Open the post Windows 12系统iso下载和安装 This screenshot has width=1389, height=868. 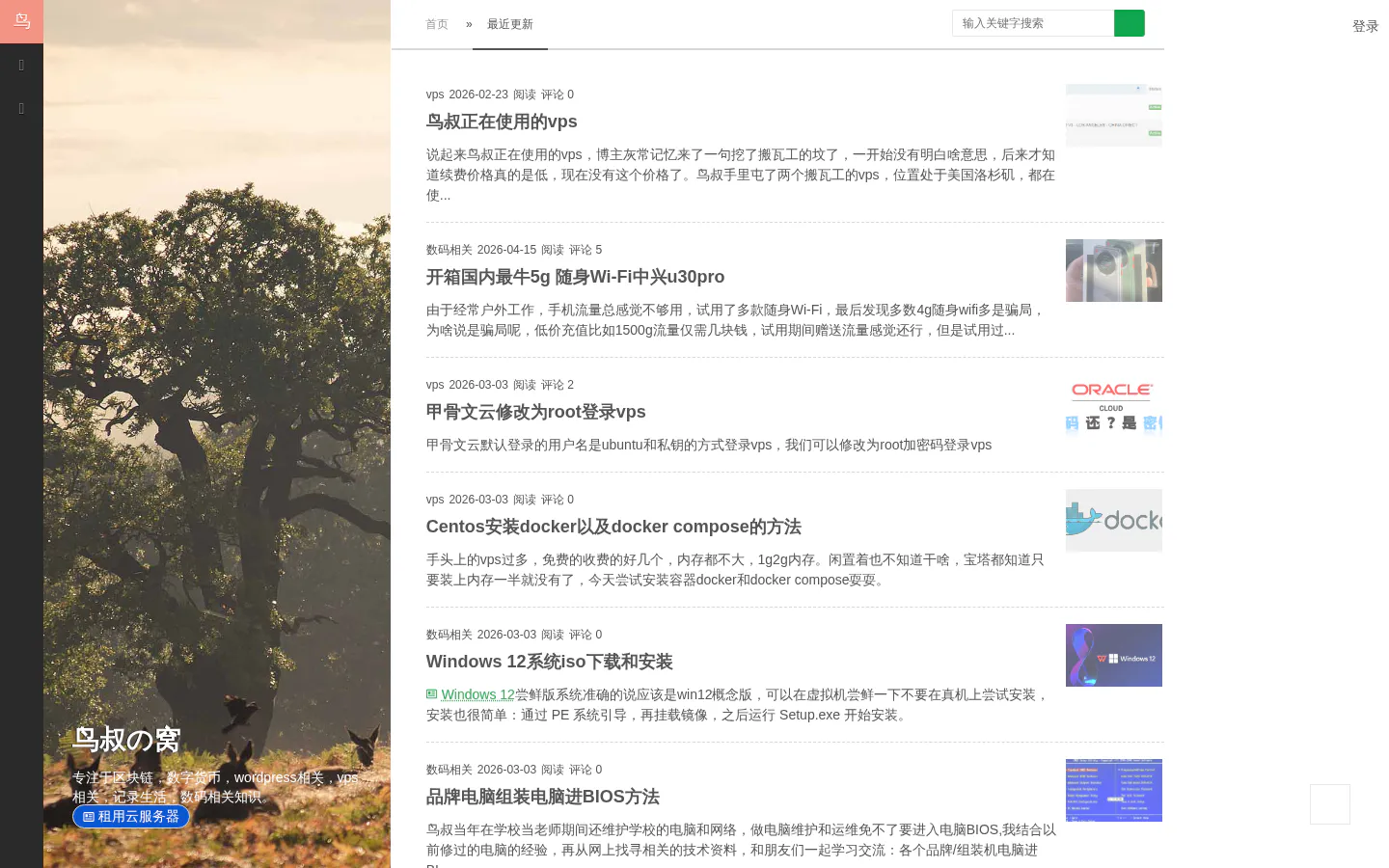click(550, 662)
